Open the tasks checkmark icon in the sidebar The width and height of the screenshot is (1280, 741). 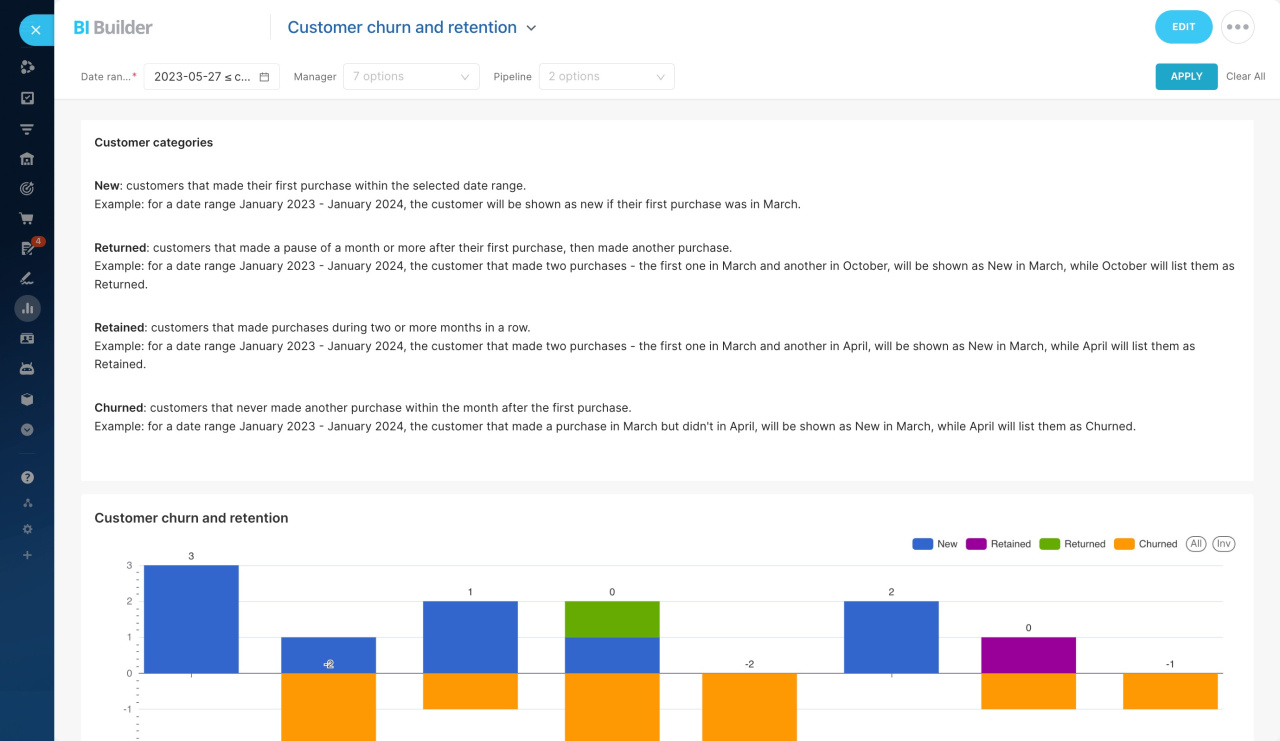coord(27,98)
